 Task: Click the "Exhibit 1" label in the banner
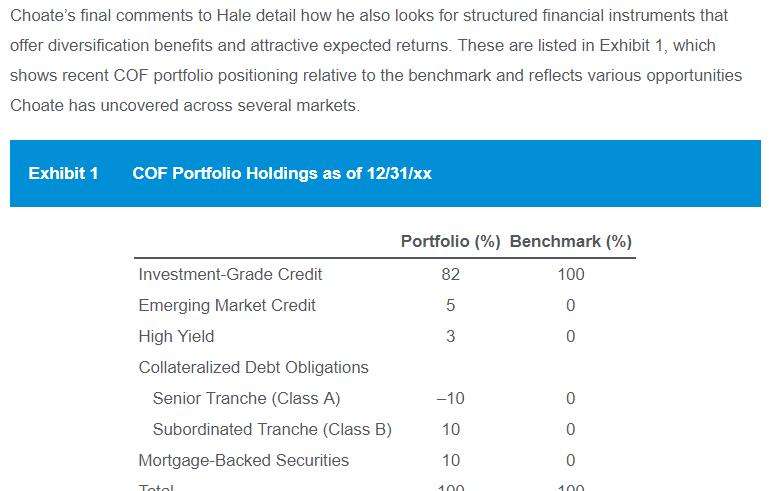tap(63, 174)
